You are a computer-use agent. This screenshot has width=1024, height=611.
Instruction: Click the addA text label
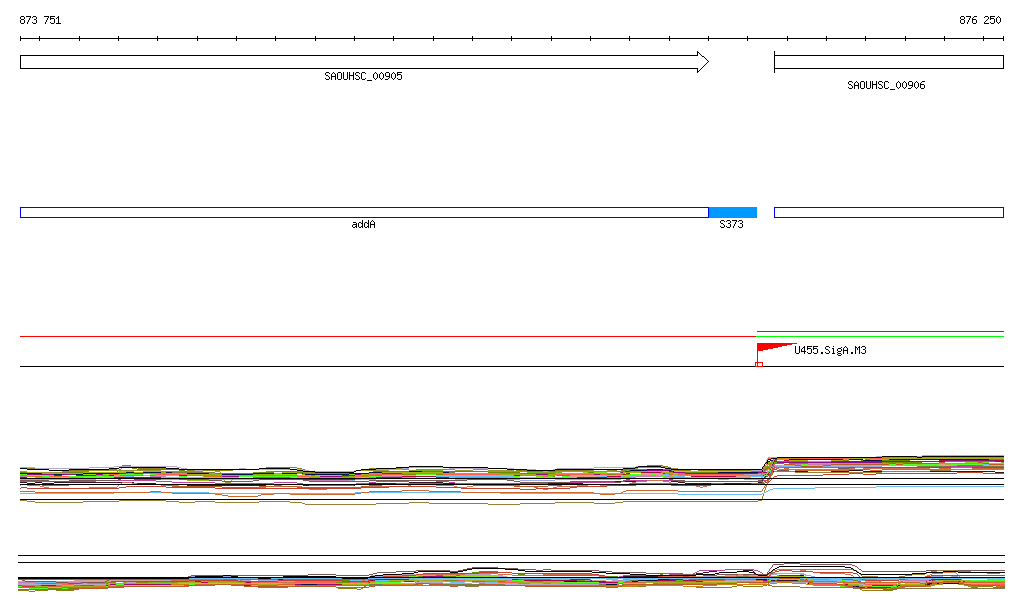point(363,225)
